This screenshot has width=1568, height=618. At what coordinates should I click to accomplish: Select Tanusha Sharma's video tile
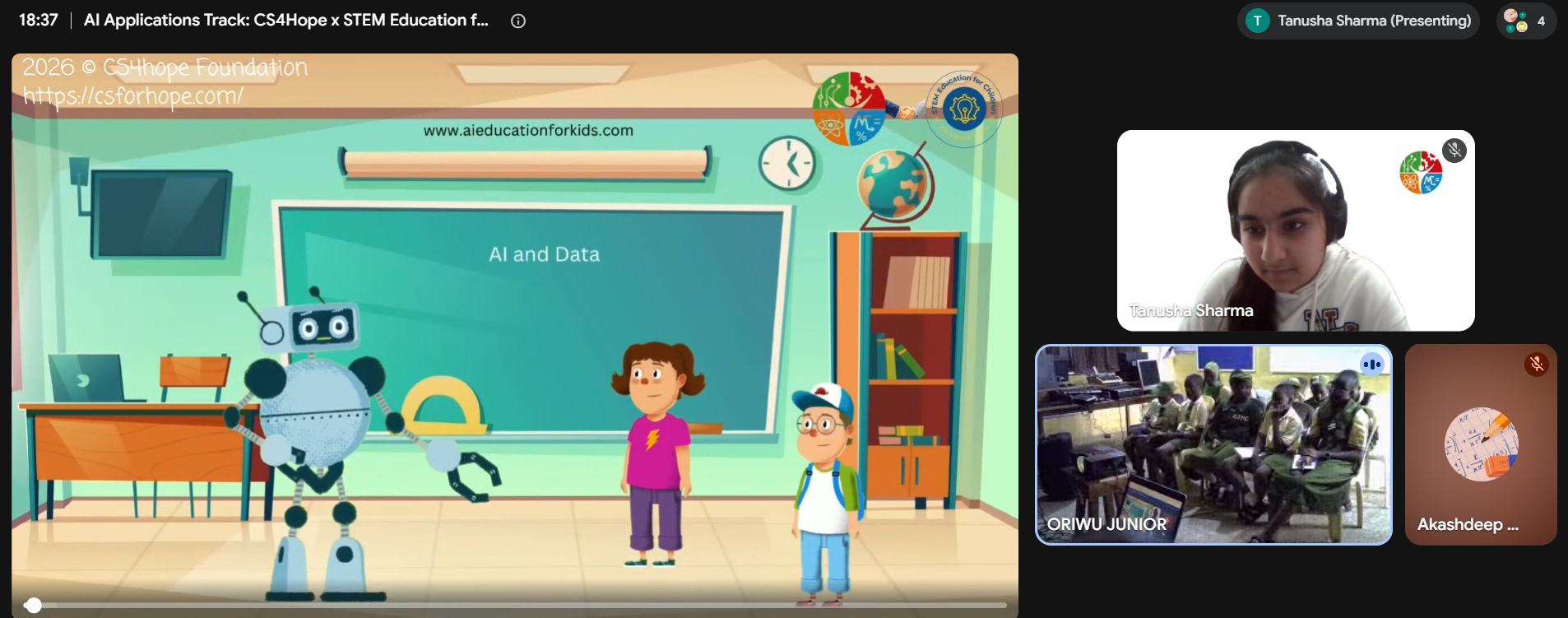pyautogui.click(x=1296, y=230)
